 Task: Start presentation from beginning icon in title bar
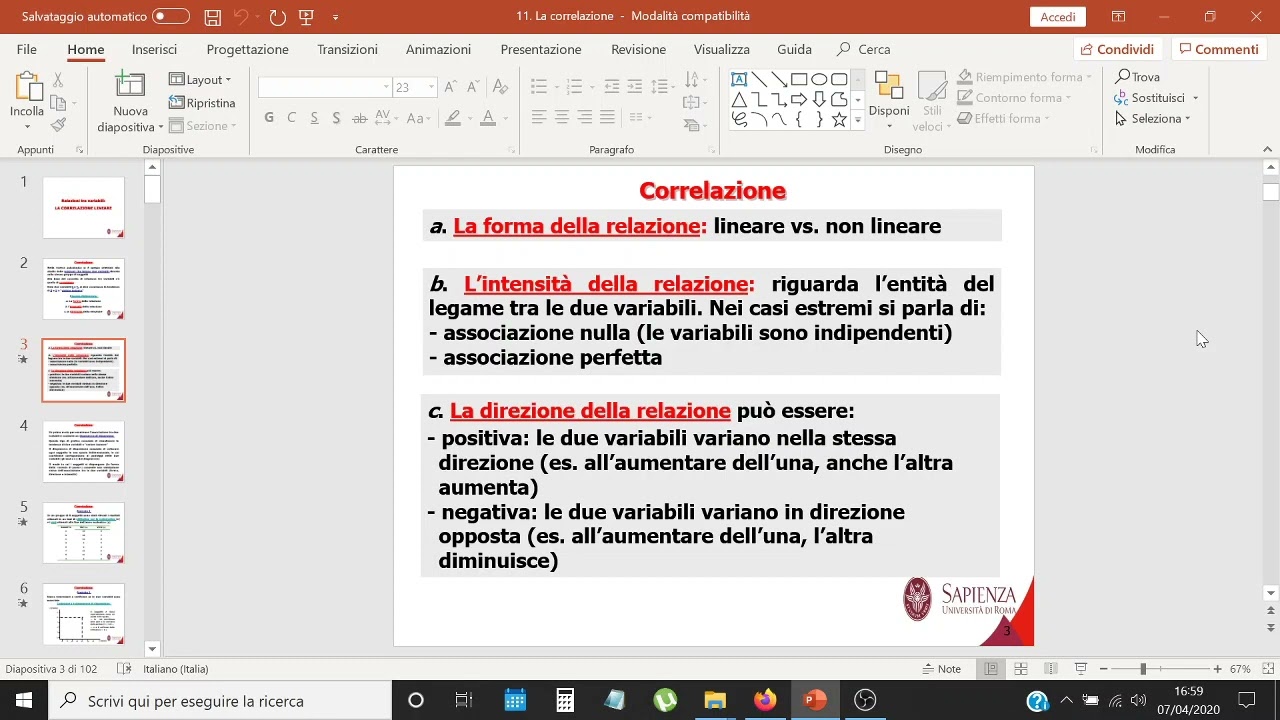(x=306, y=17)
